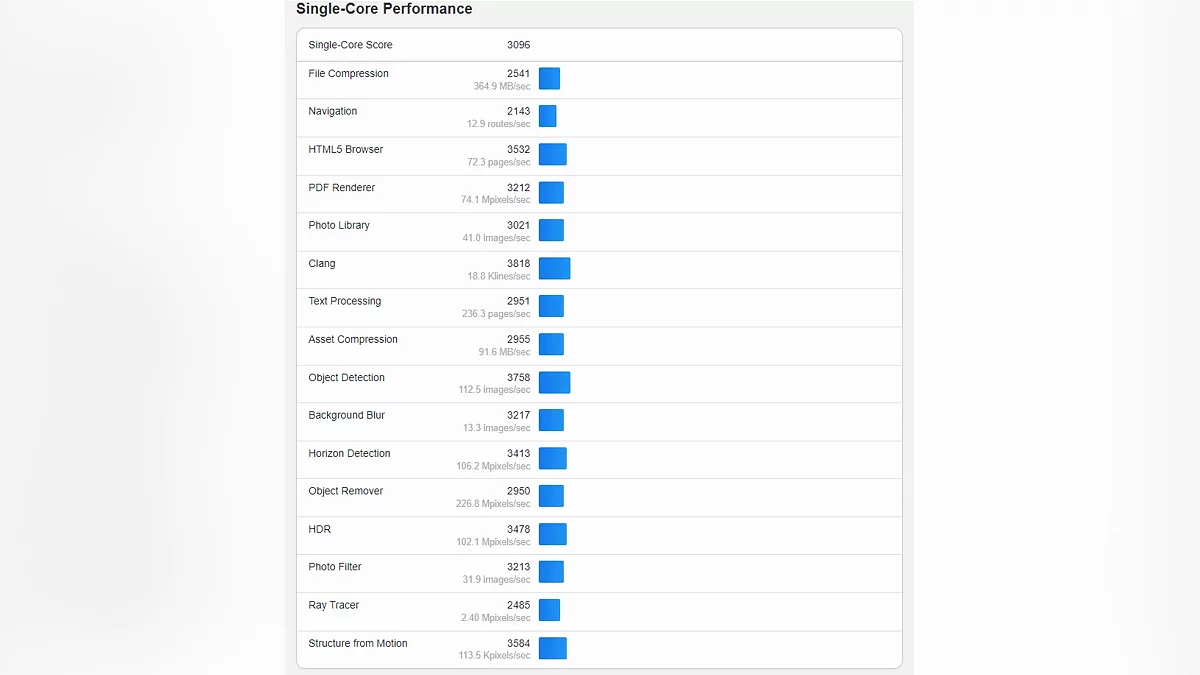Click the Object Detection score bar
Image resolution: width=1200 pixels, height=675 pixels.
pos(554,382)
